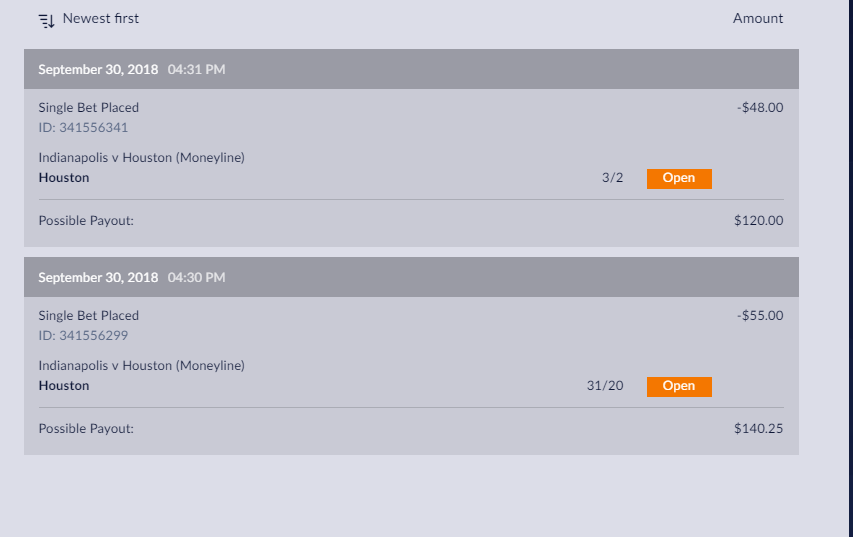Select the September 30, 04:30 PM header bar

click(411, 277)
